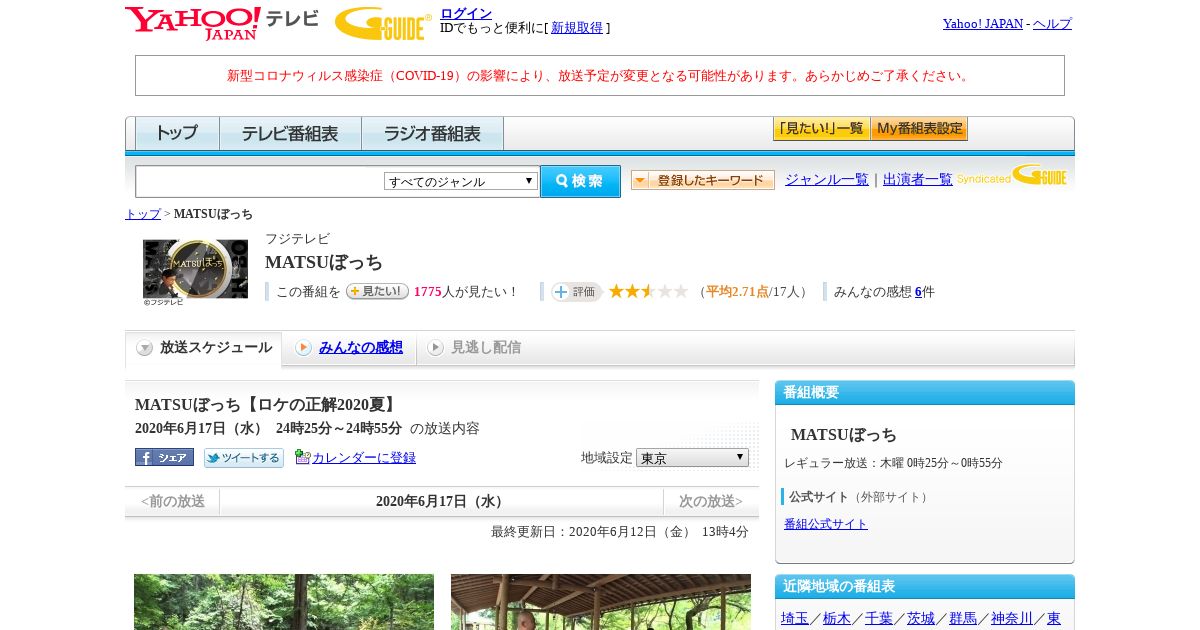Click the Syndicated G-GUIDE logo
This screenshot has height=630, width=1200.
(1012, 176)
